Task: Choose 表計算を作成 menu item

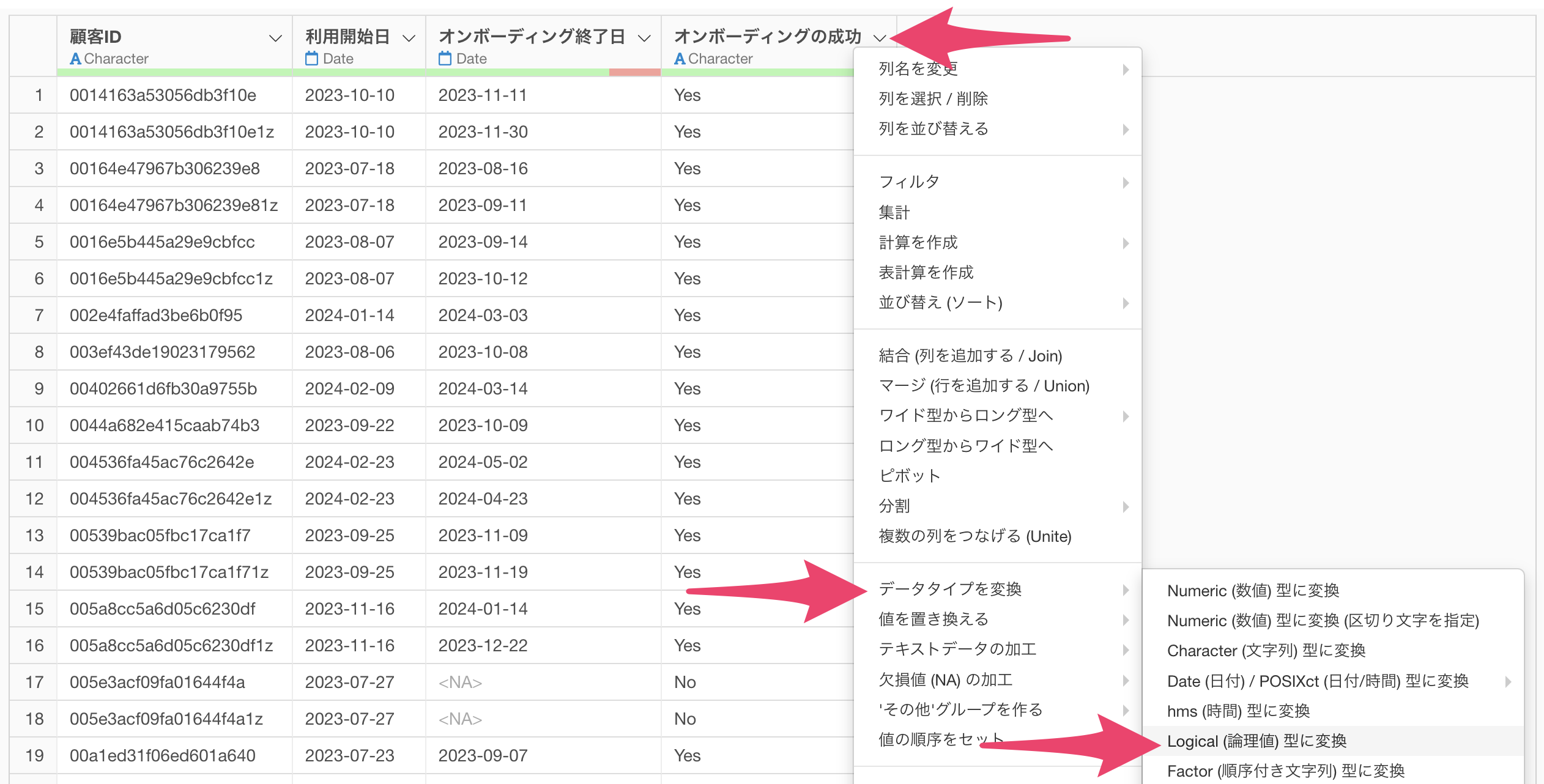Action: 997,272
